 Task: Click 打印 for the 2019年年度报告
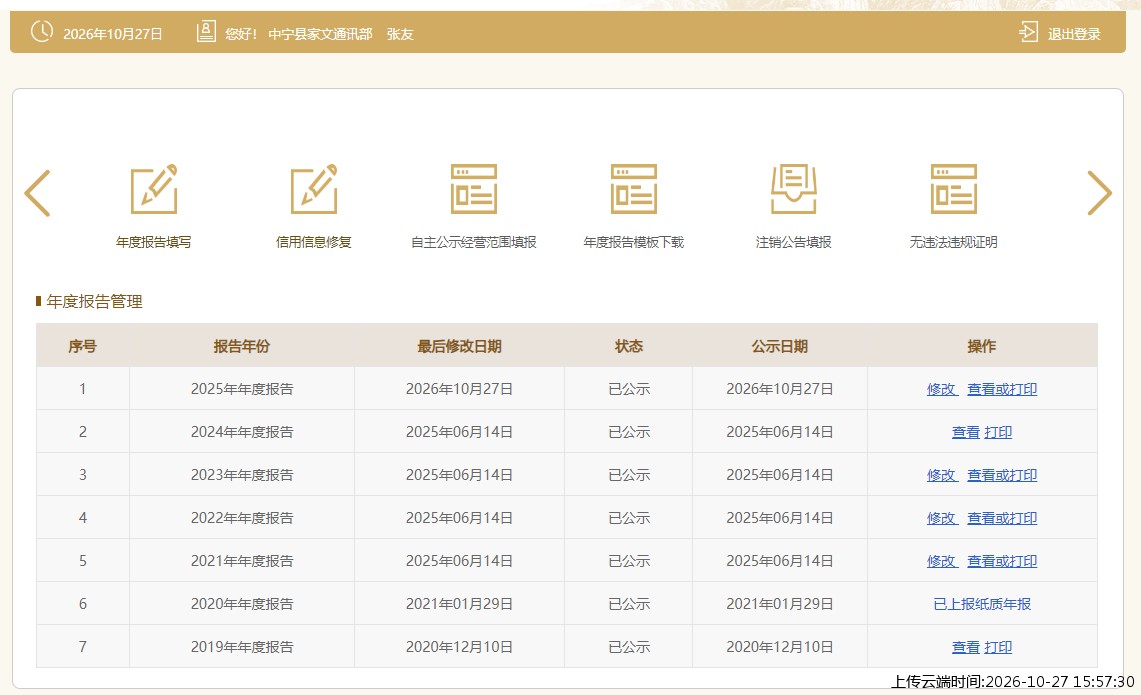(x=998, y=647)
